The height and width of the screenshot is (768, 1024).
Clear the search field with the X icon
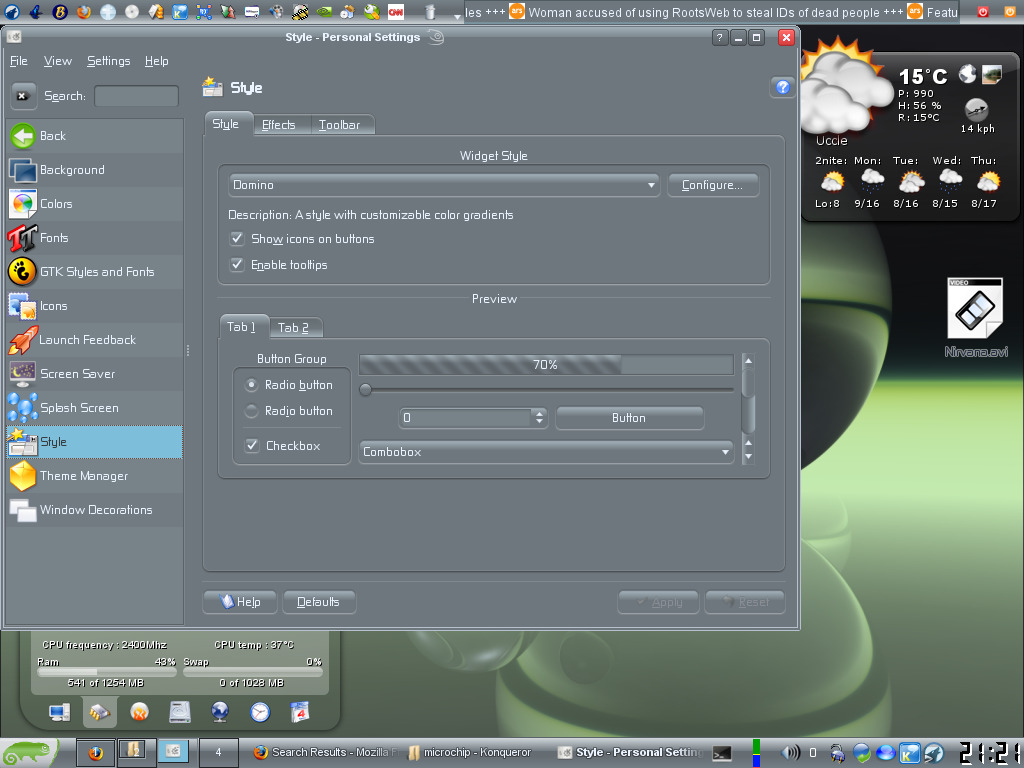pos(23,96)
